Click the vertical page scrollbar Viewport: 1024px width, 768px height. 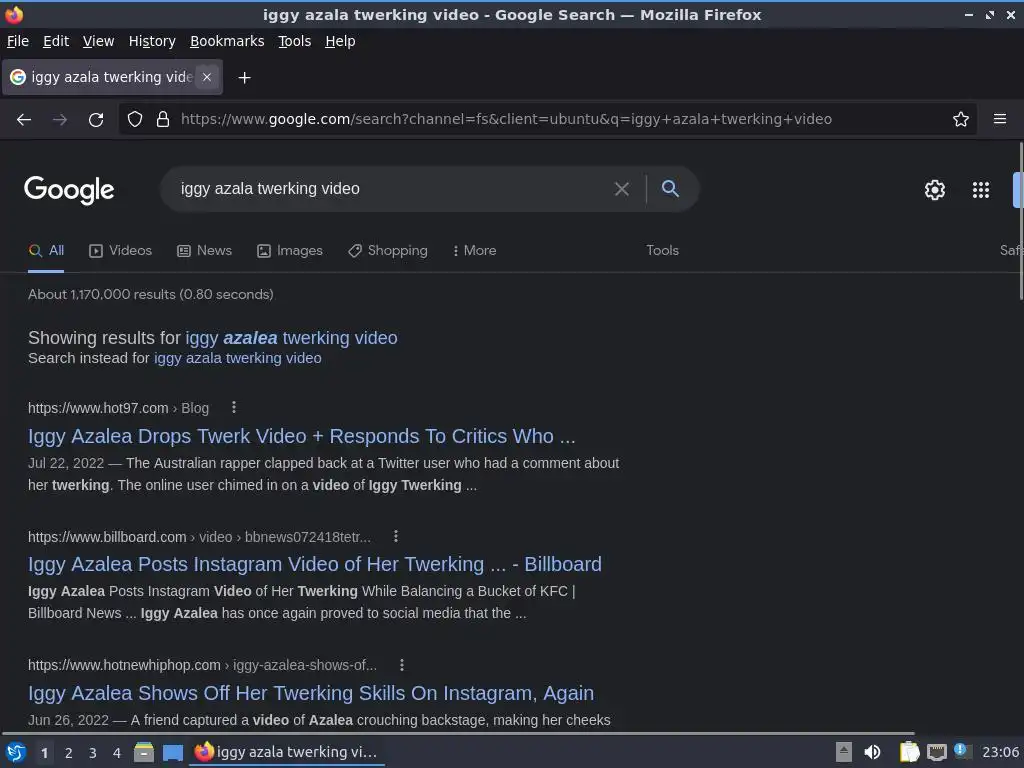[1020, 222]
